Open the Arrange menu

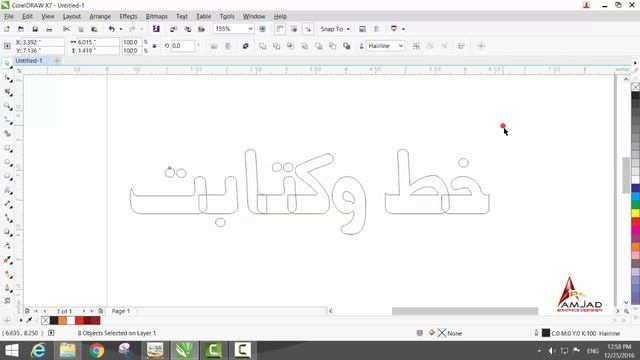click(100, 16)
